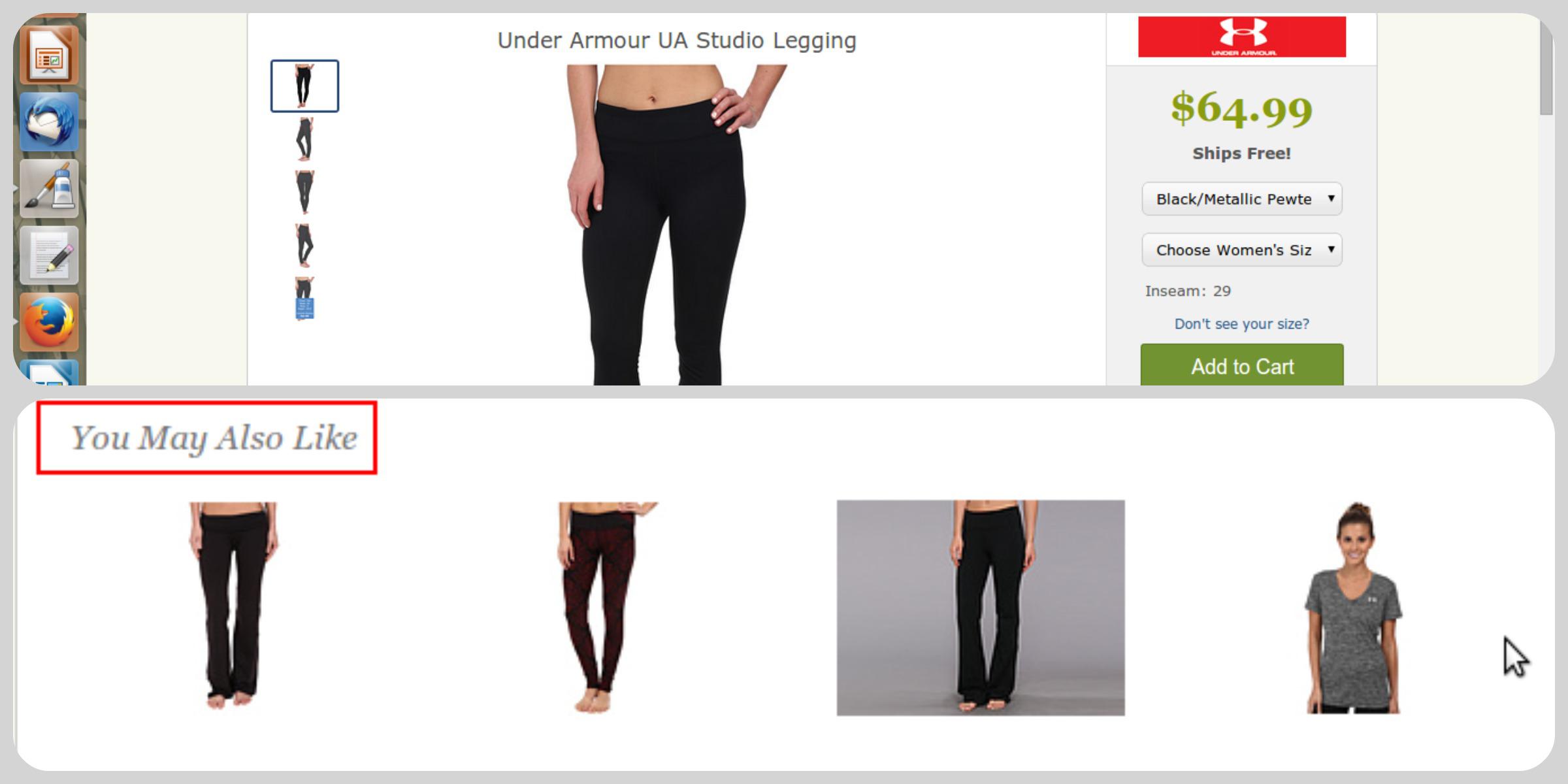
Task: Open the partially visible dock icon below Firefox
Action: [x=49, y=372]
